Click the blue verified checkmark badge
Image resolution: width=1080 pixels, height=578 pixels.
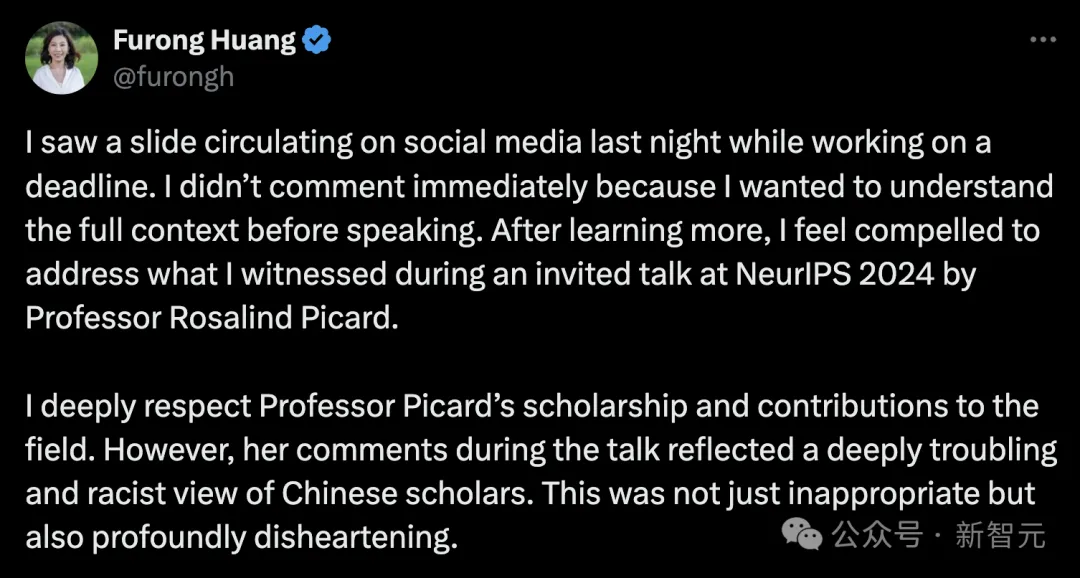coord(318,41)
